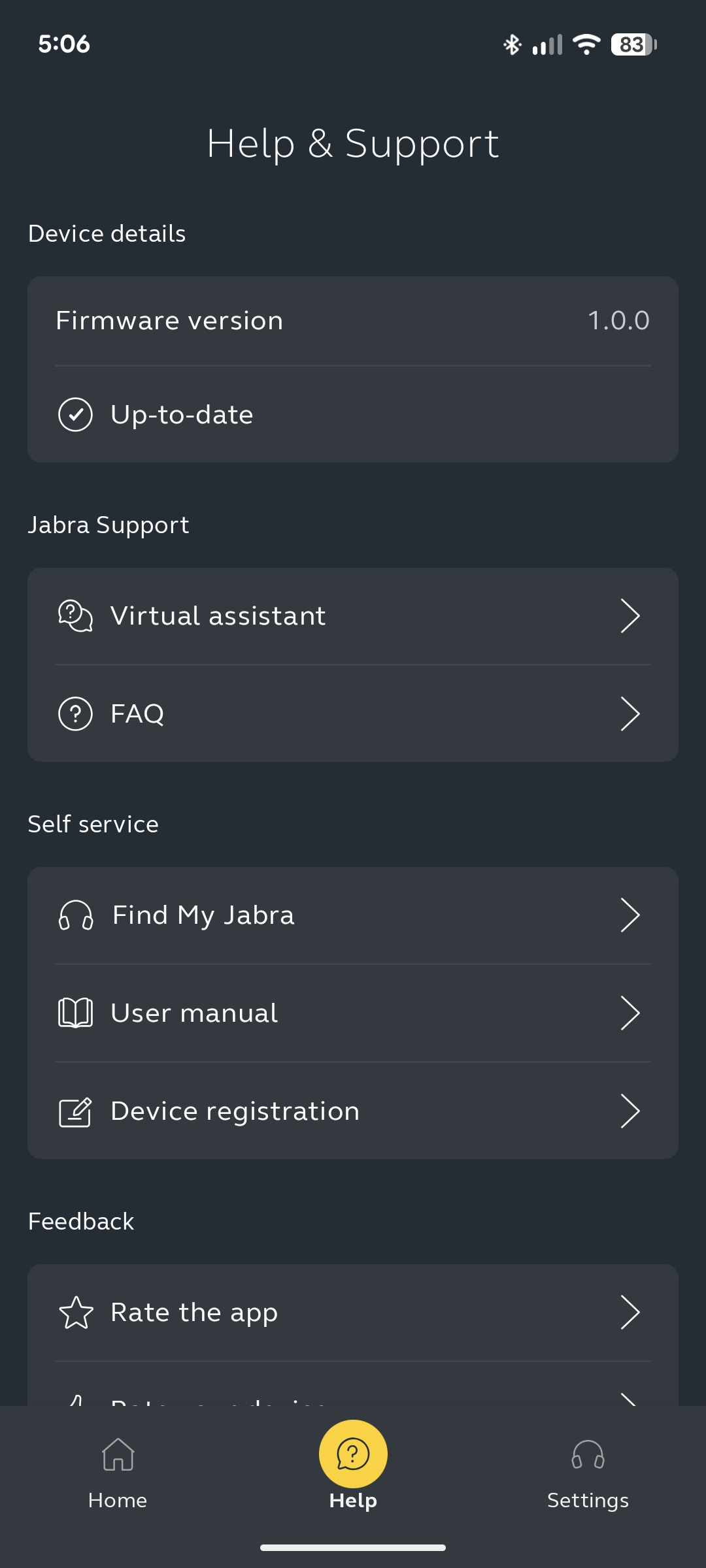Click the User manual row chevron
Viewport: 706px width, 1568px height.
tap(630, 1013)
